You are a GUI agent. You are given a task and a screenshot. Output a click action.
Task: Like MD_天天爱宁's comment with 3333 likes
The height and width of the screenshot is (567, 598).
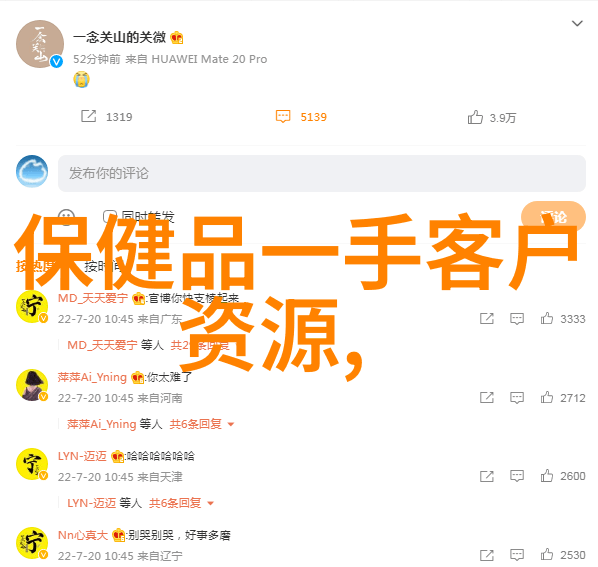coord(547,318)
